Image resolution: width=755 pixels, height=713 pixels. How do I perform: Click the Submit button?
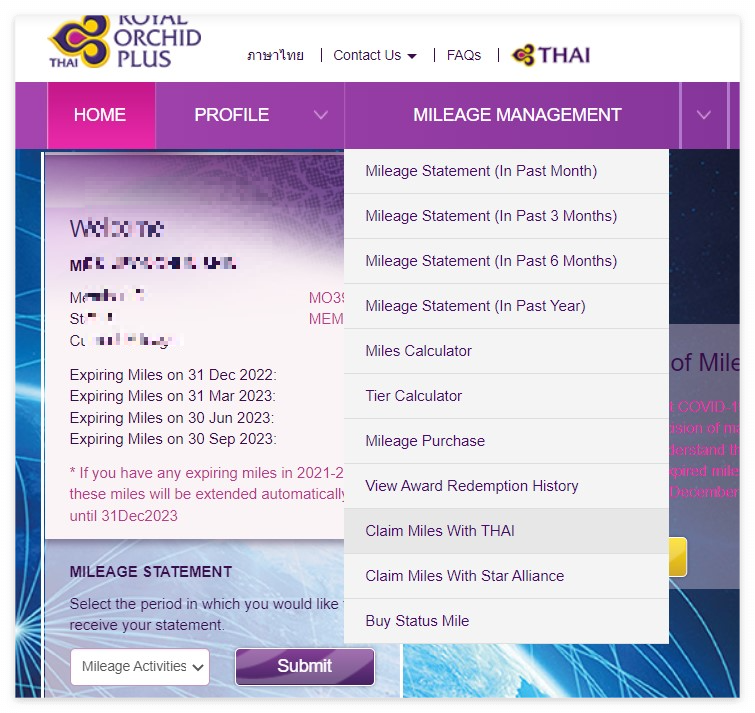coord(304,667)
